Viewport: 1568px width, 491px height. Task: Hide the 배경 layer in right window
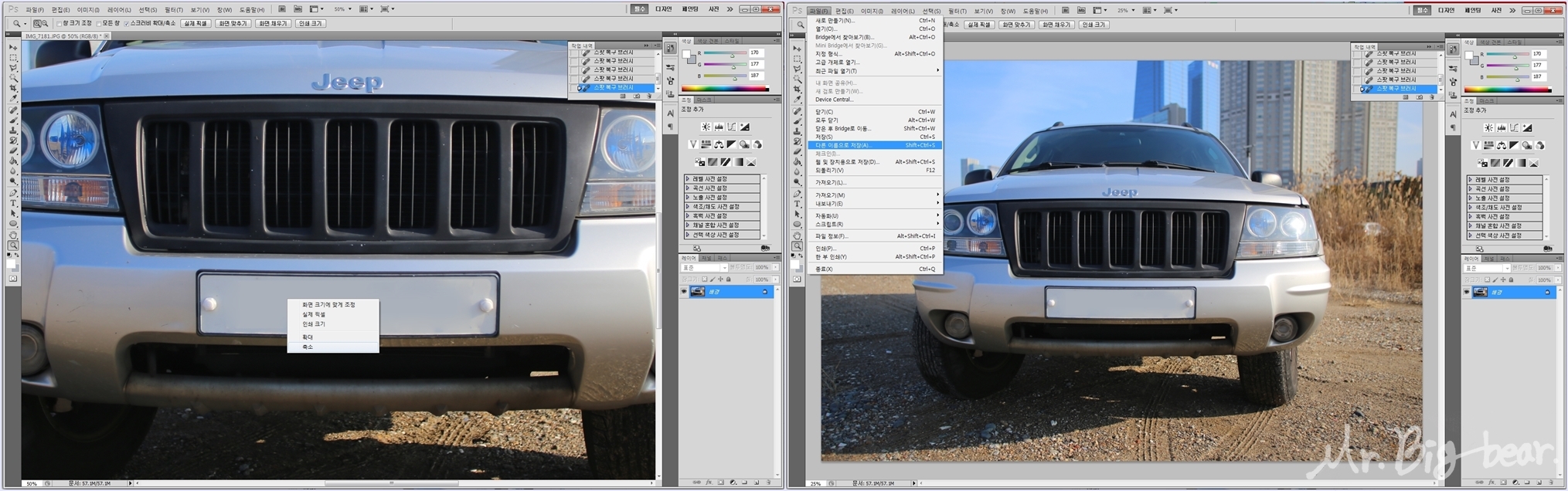[x=1467, y=293]
